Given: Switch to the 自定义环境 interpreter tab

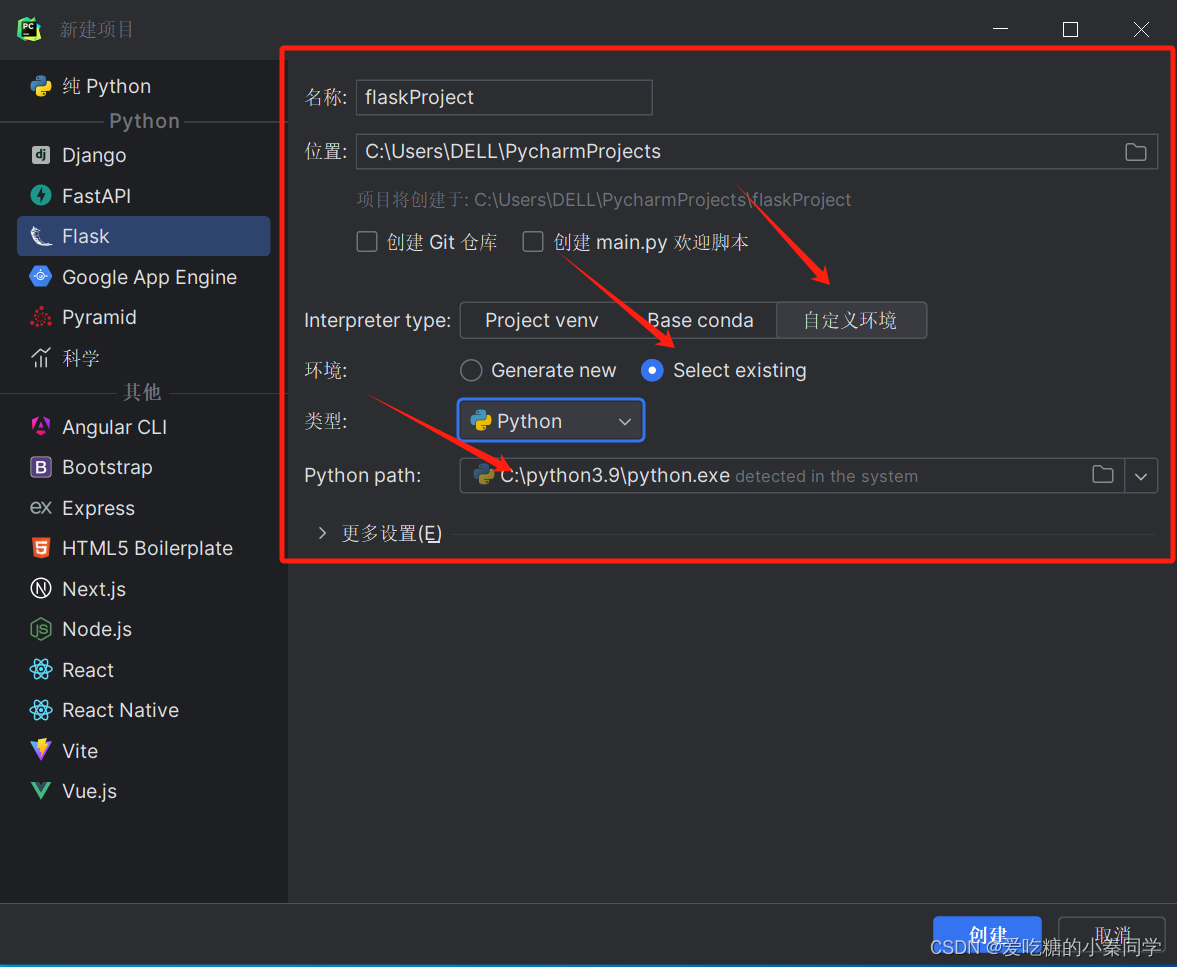Looking at the screenshot, I should (850, 321).
